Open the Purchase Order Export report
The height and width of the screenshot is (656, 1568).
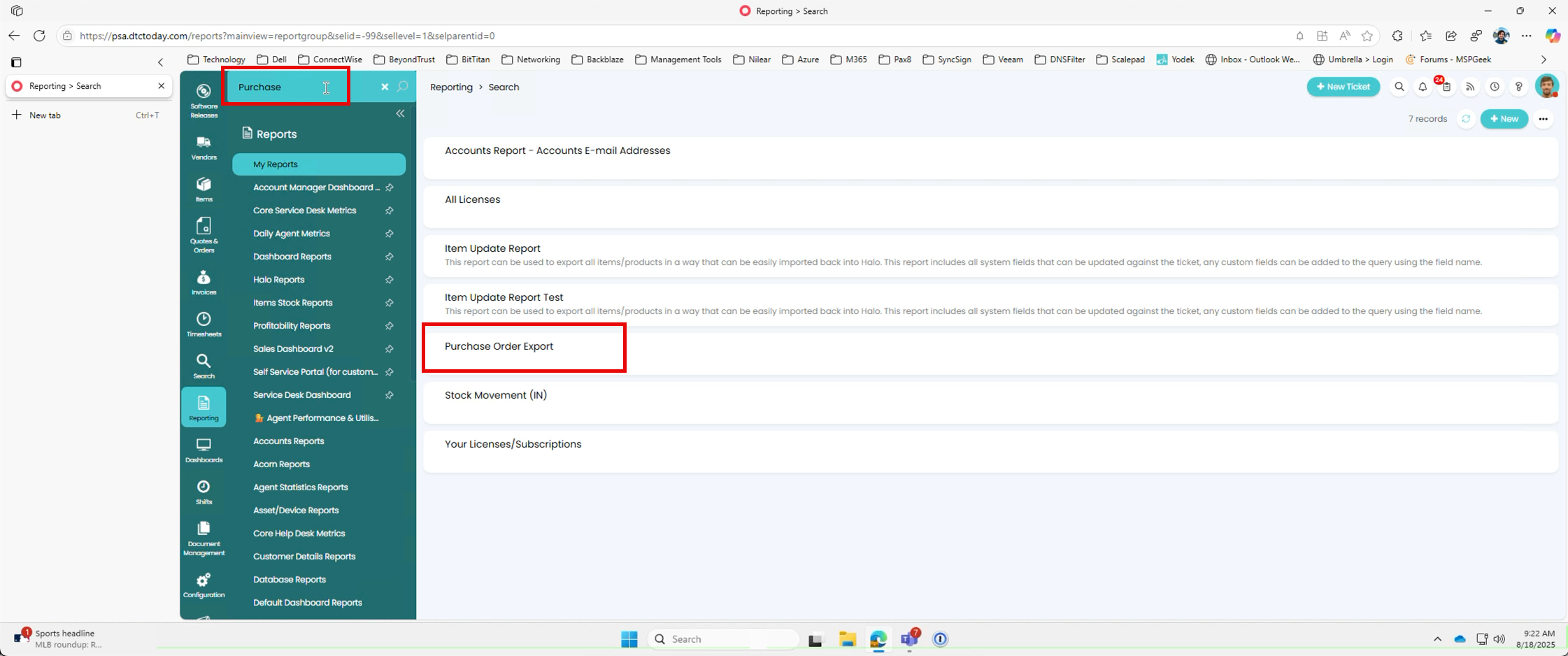point(499,346)
